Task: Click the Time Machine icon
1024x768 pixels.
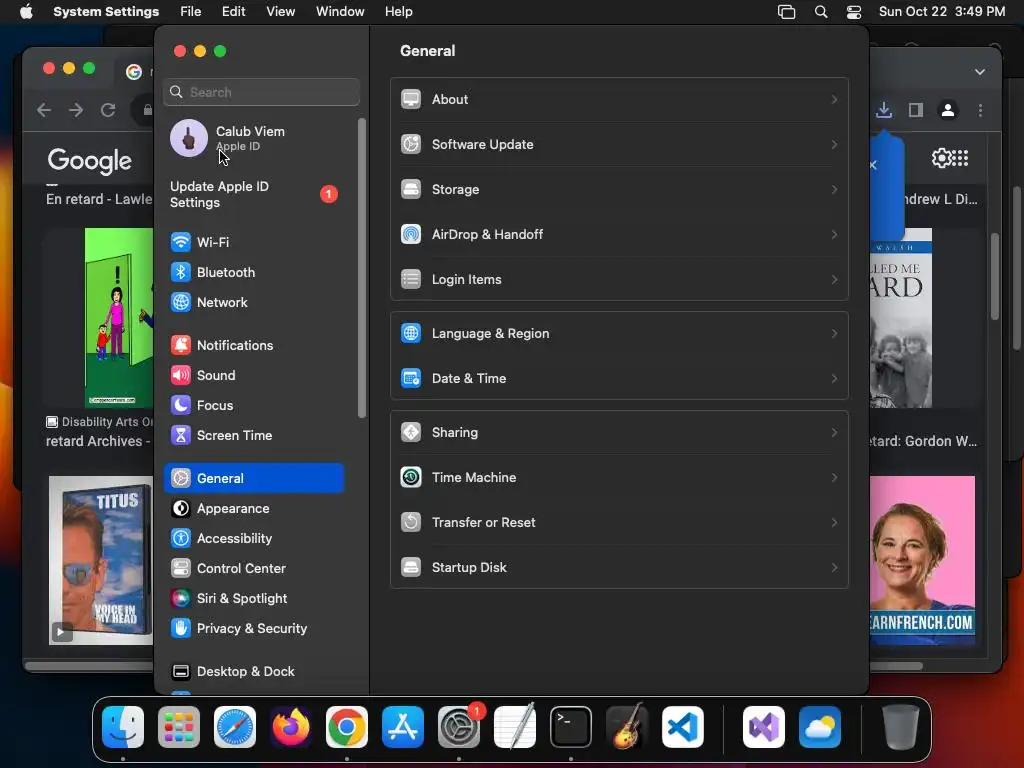Action: click(x=411, y=478)
